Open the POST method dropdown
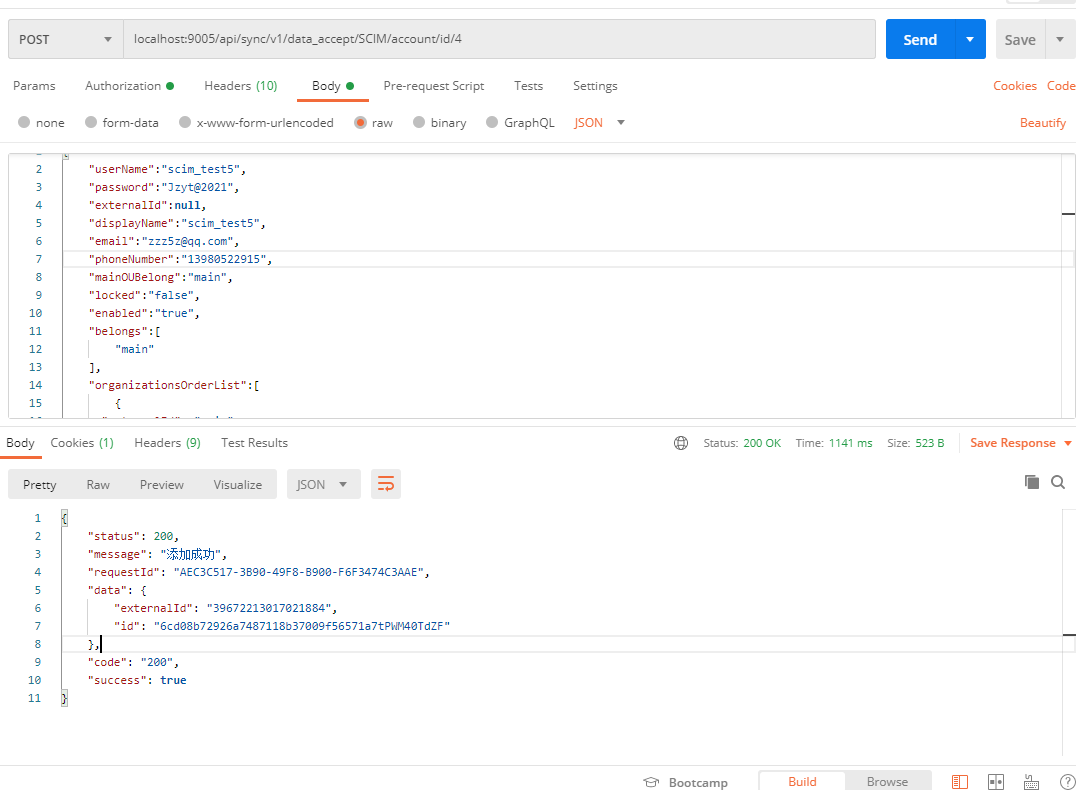Screen dimensions: 1076x790 coord(65,40)
